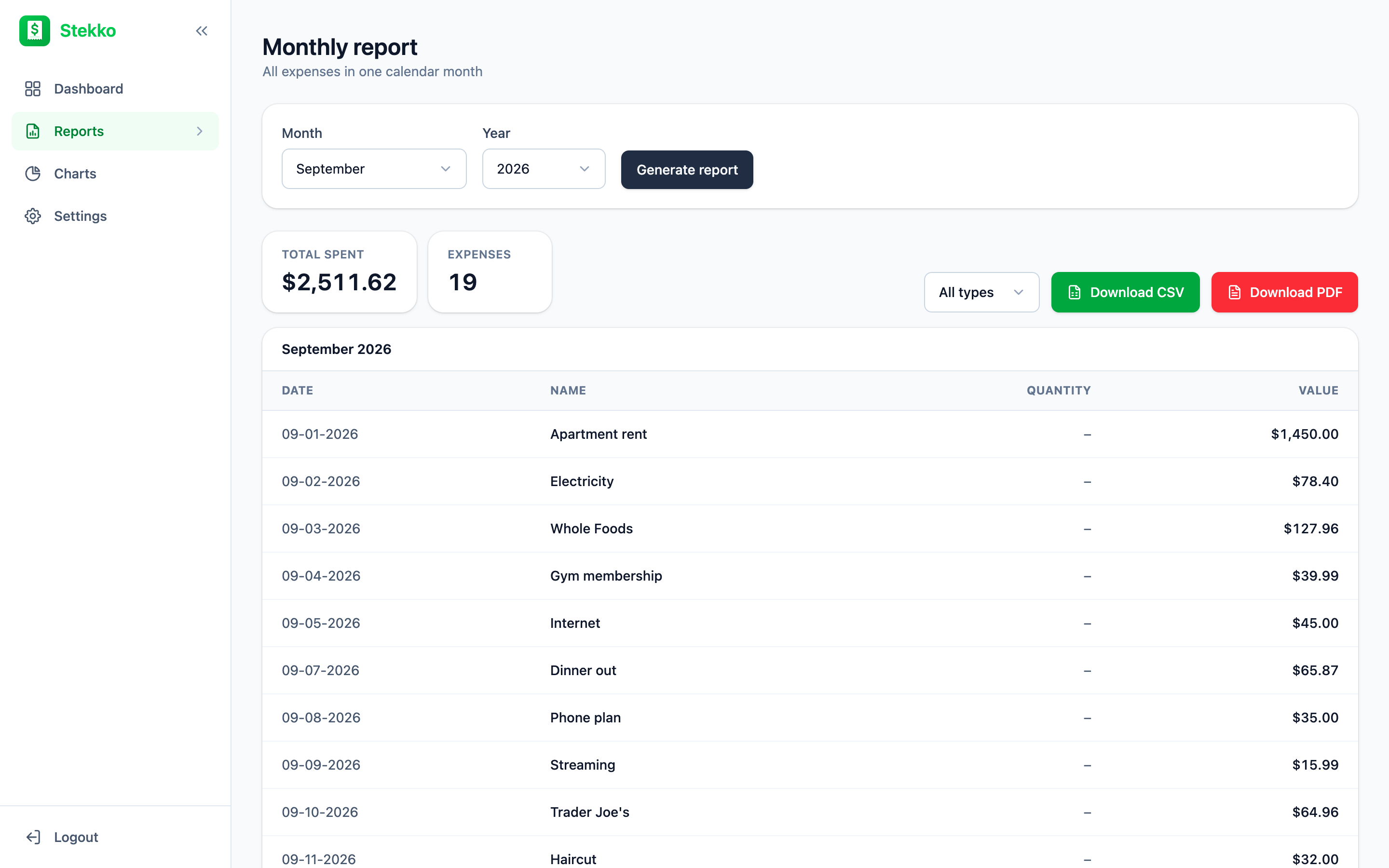1389x868 pixels.
Task: Download the report as PDF
Action: (1284, 292)
